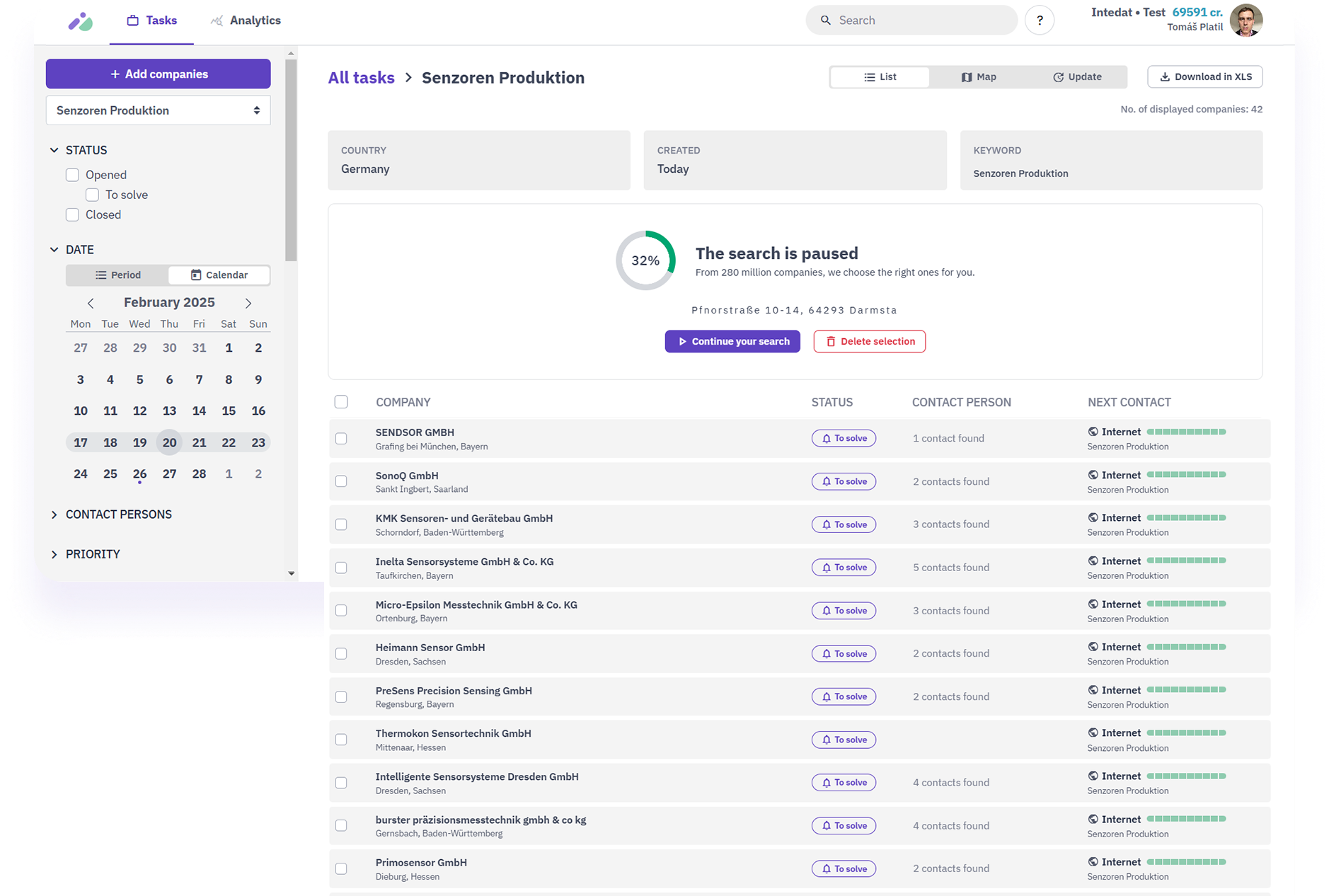Click globe icon in Inelta Sensorsysteme row
The image size is (1329, 896).
[x=1093, y=561]
